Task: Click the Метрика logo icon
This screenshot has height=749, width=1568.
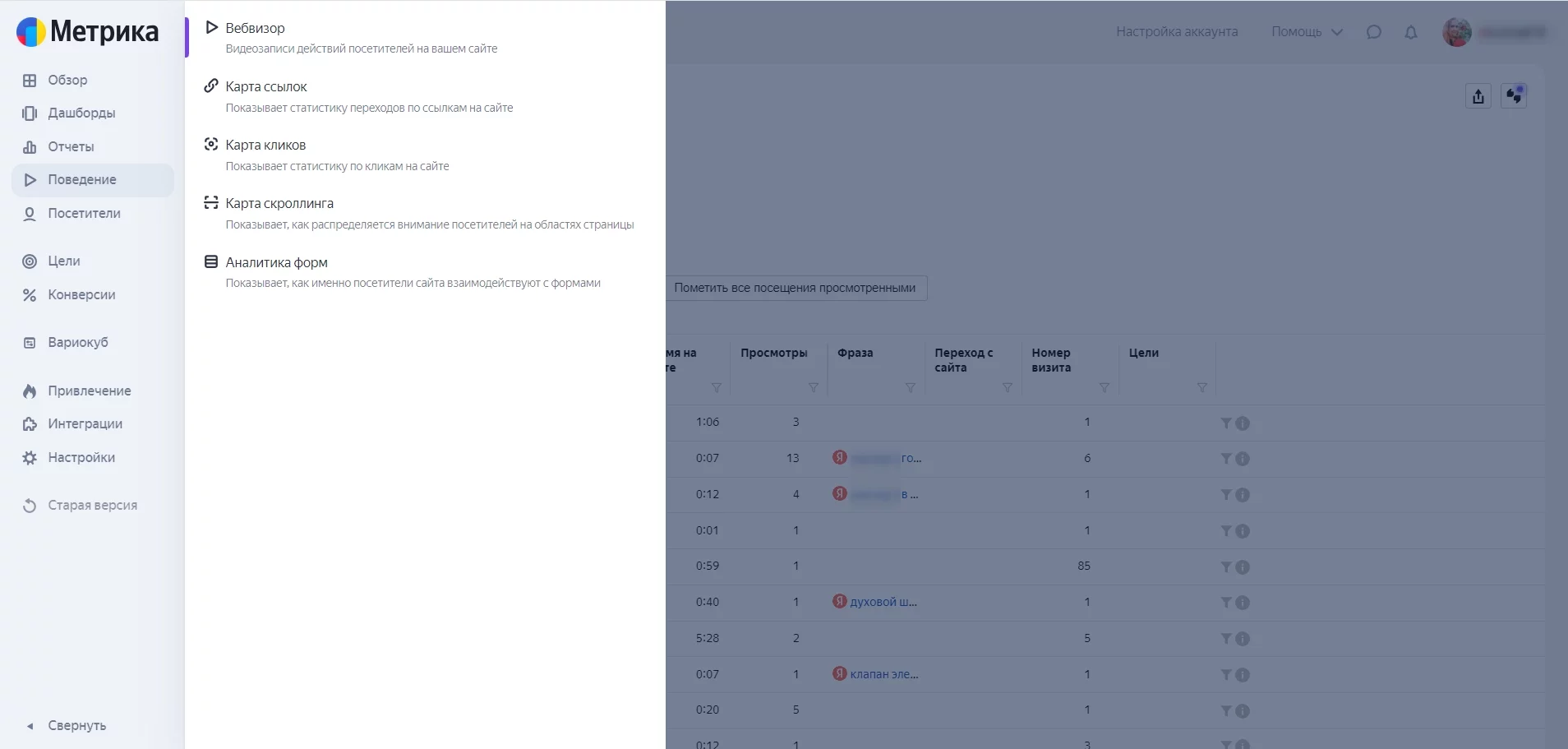Action: point(31,31)
